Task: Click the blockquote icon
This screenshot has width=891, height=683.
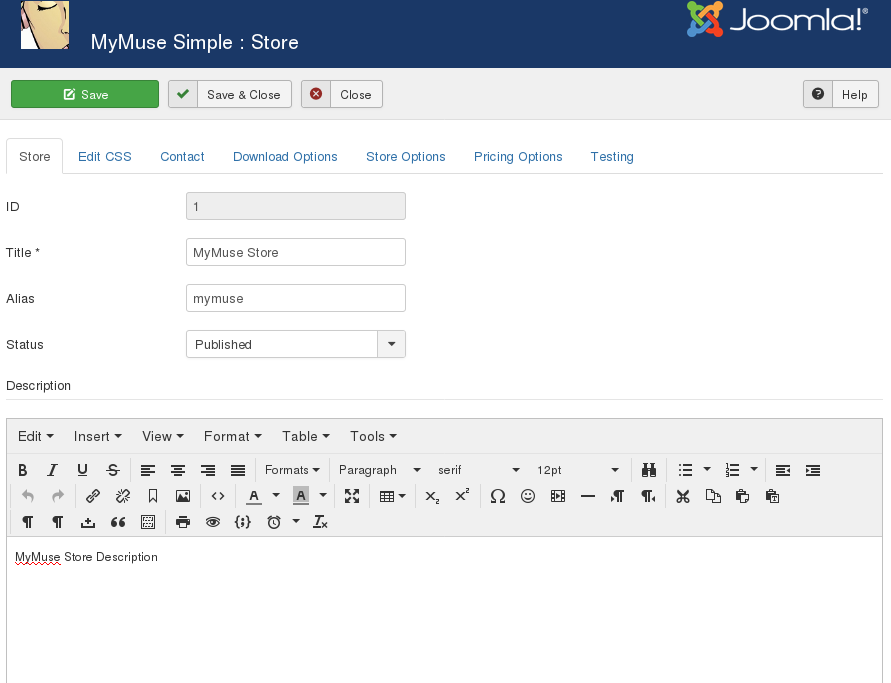Action: (118, 522)
